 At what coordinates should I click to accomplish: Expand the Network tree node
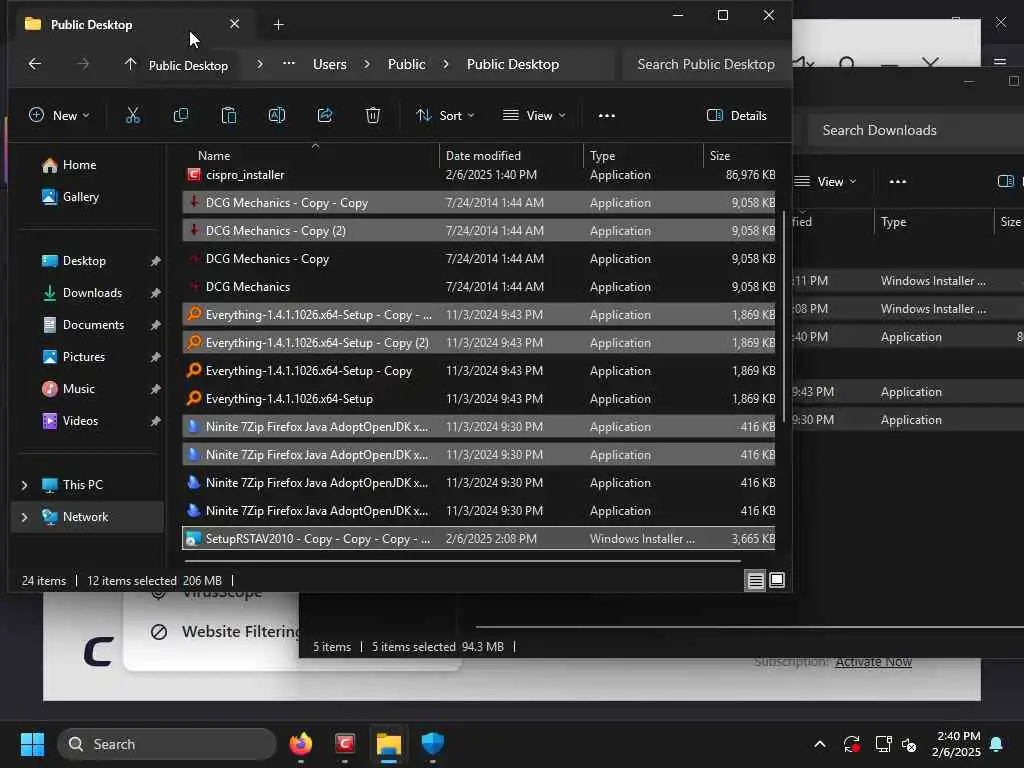pos(24,517)
